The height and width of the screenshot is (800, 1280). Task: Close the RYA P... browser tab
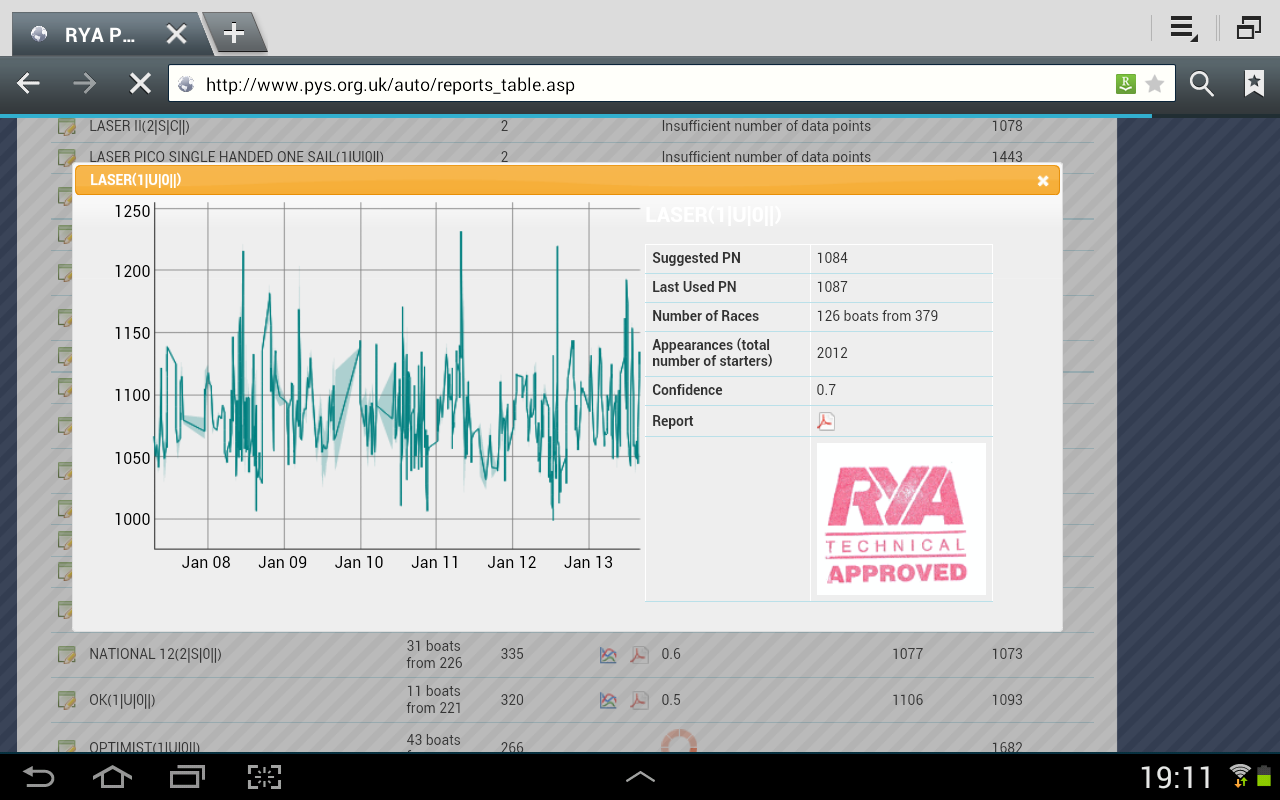[176, 34]
